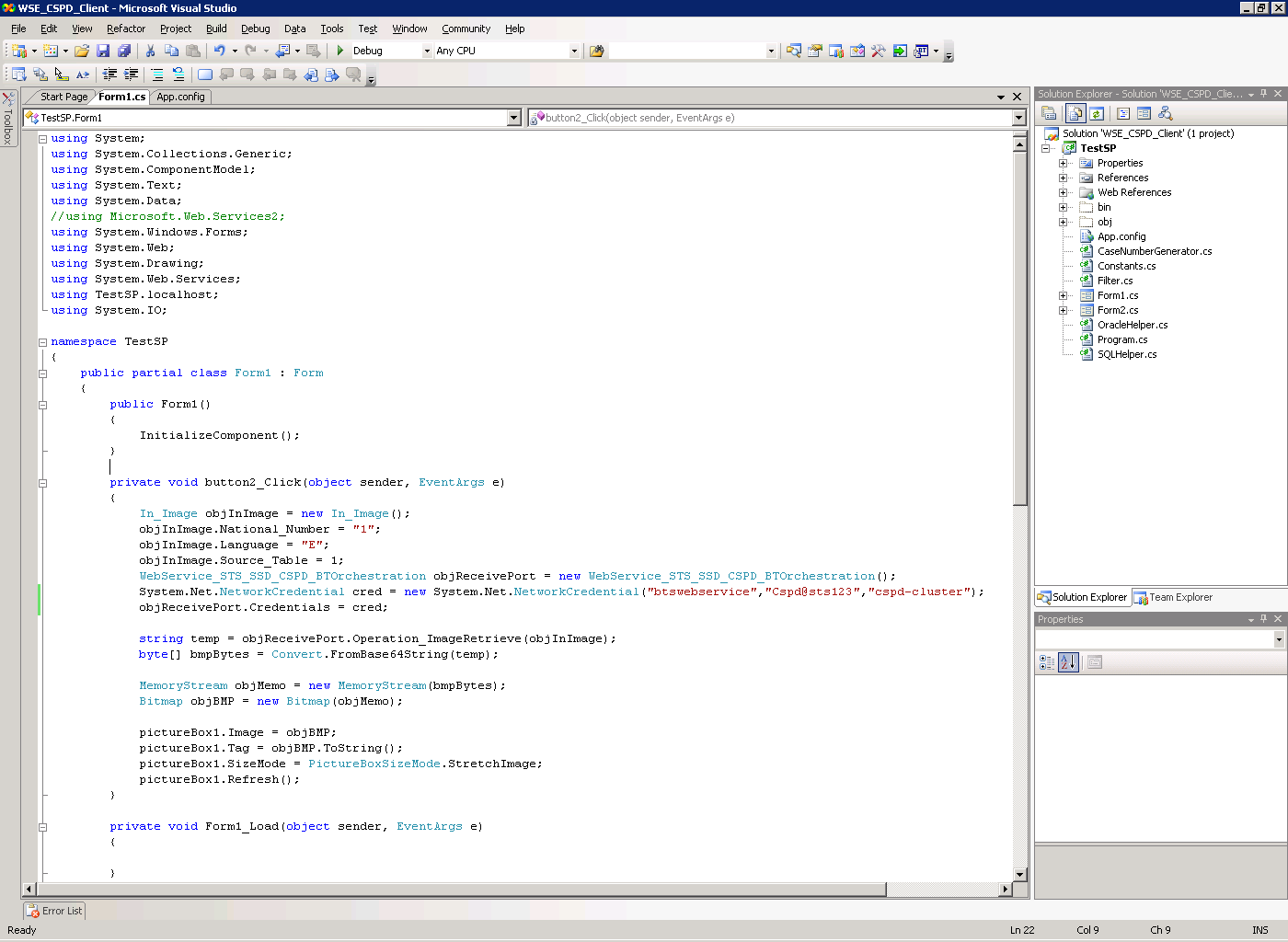The image size is (1288, 942).
Task: Collapse the button2_Click method outline
Action: click(x=42, y=482)
